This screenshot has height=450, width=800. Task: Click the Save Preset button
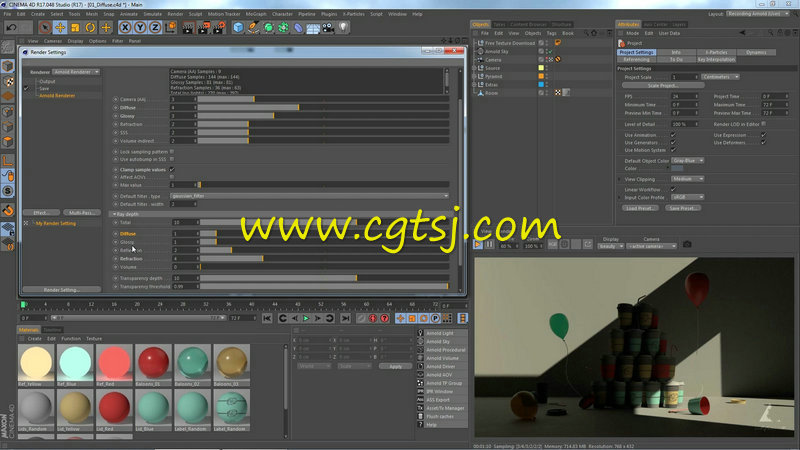684,208
